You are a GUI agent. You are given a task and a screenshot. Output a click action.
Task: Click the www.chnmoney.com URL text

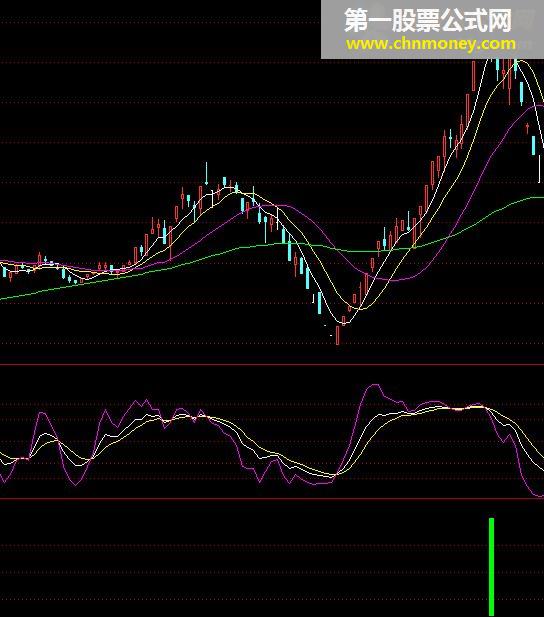click(x=431, y=44)
